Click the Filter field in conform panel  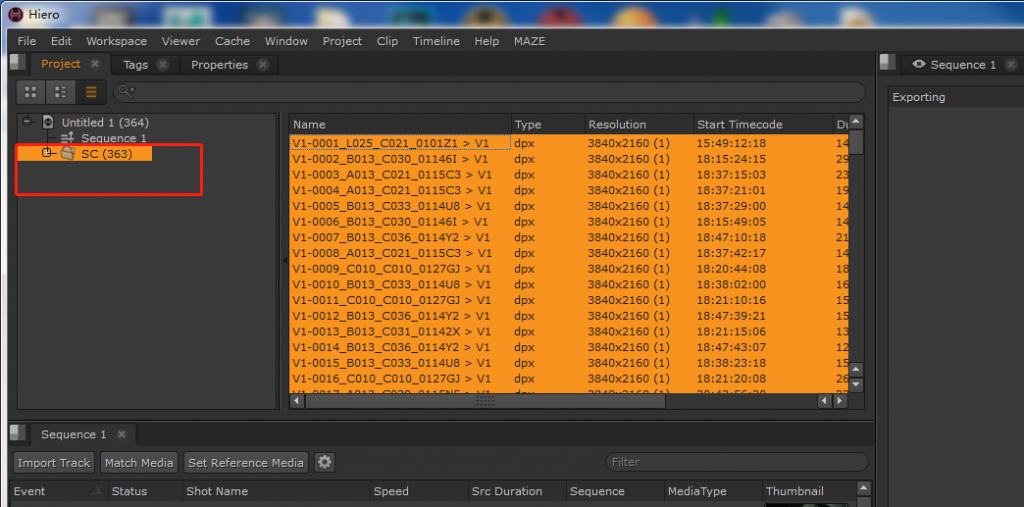click(737, 462)
